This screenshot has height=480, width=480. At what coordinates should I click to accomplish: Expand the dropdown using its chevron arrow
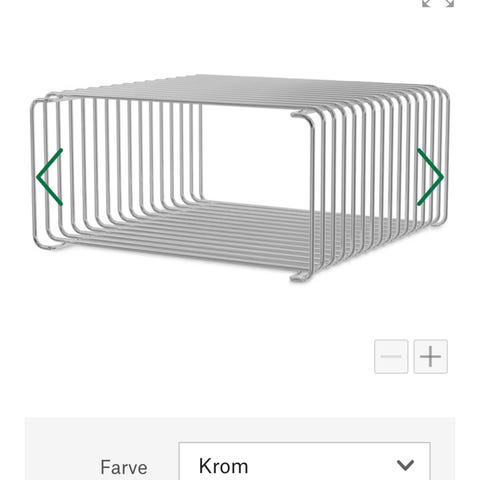tap(405, 465)
